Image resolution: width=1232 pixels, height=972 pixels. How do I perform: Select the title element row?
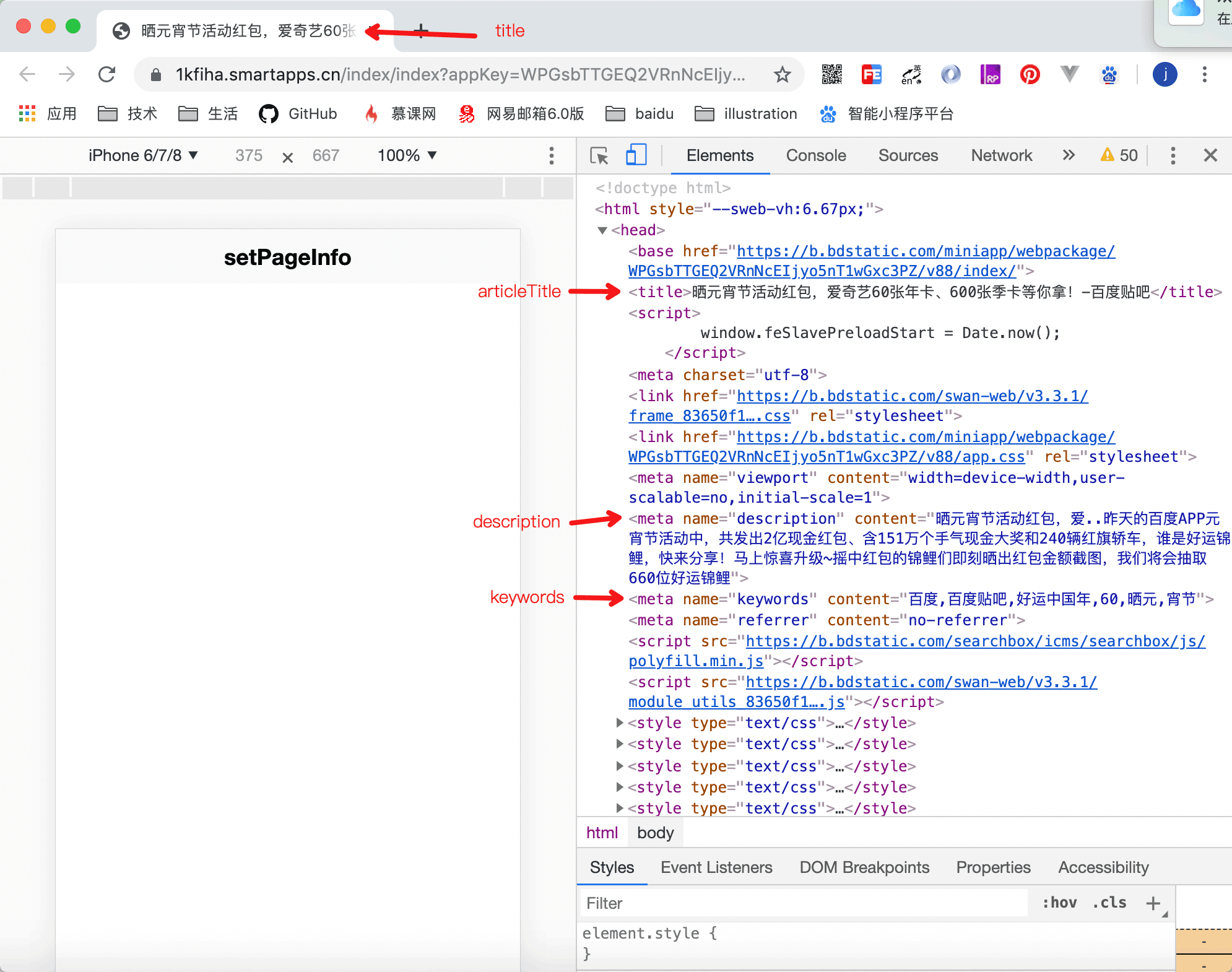(925, 292)
